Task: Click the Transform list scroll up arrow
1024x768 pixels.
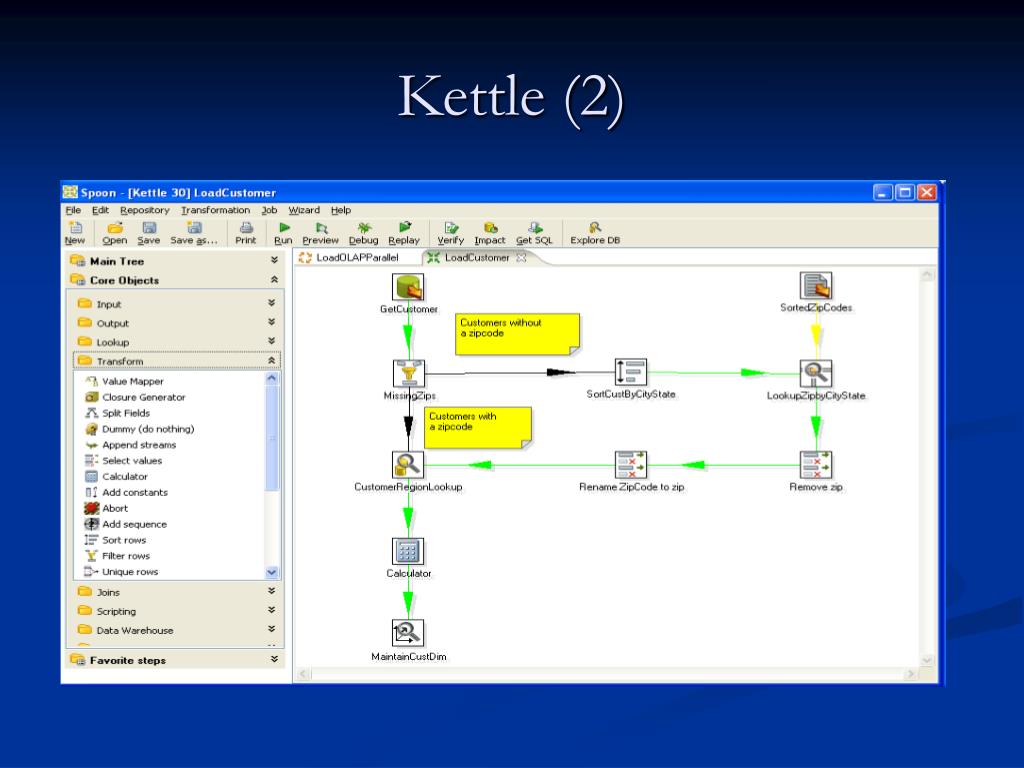Action: point(272,378)
